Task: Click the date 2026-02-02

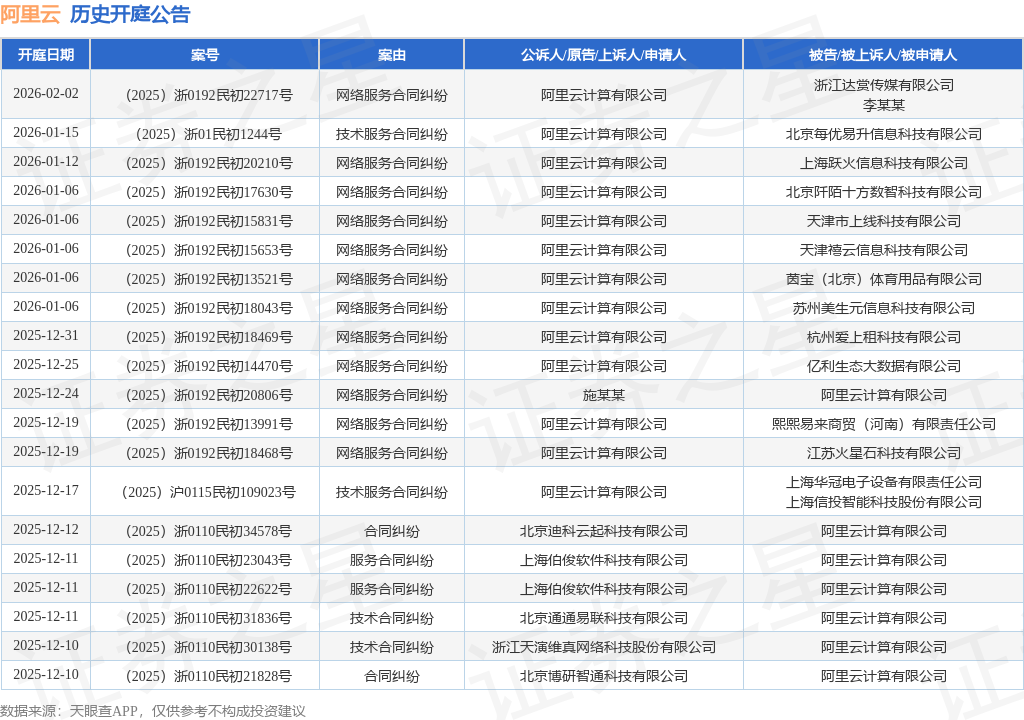Action: 46,93
